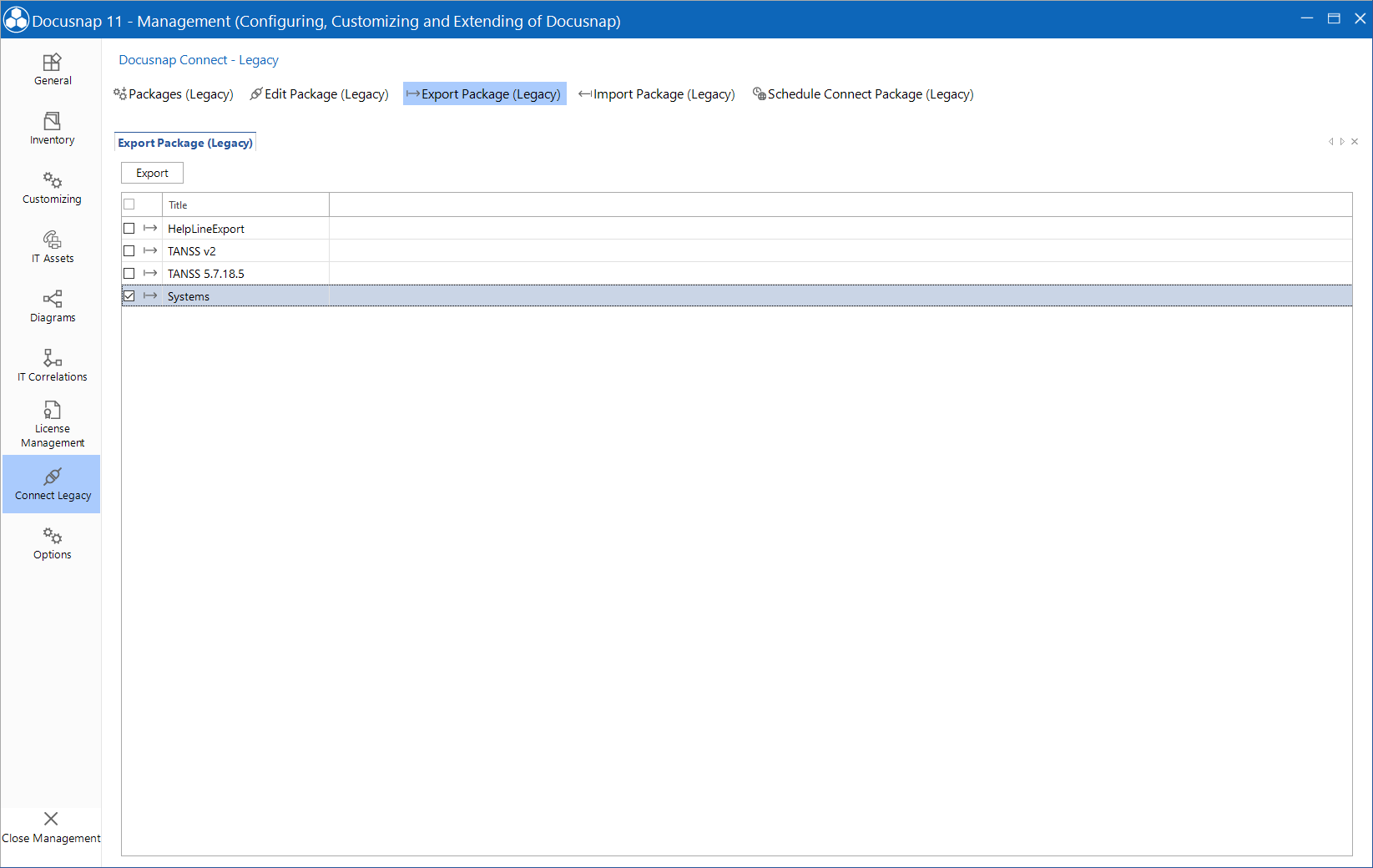Viewport: 1373px width, 868px height.
Task: Open the General management section
Action: click(x=52, y=70)
